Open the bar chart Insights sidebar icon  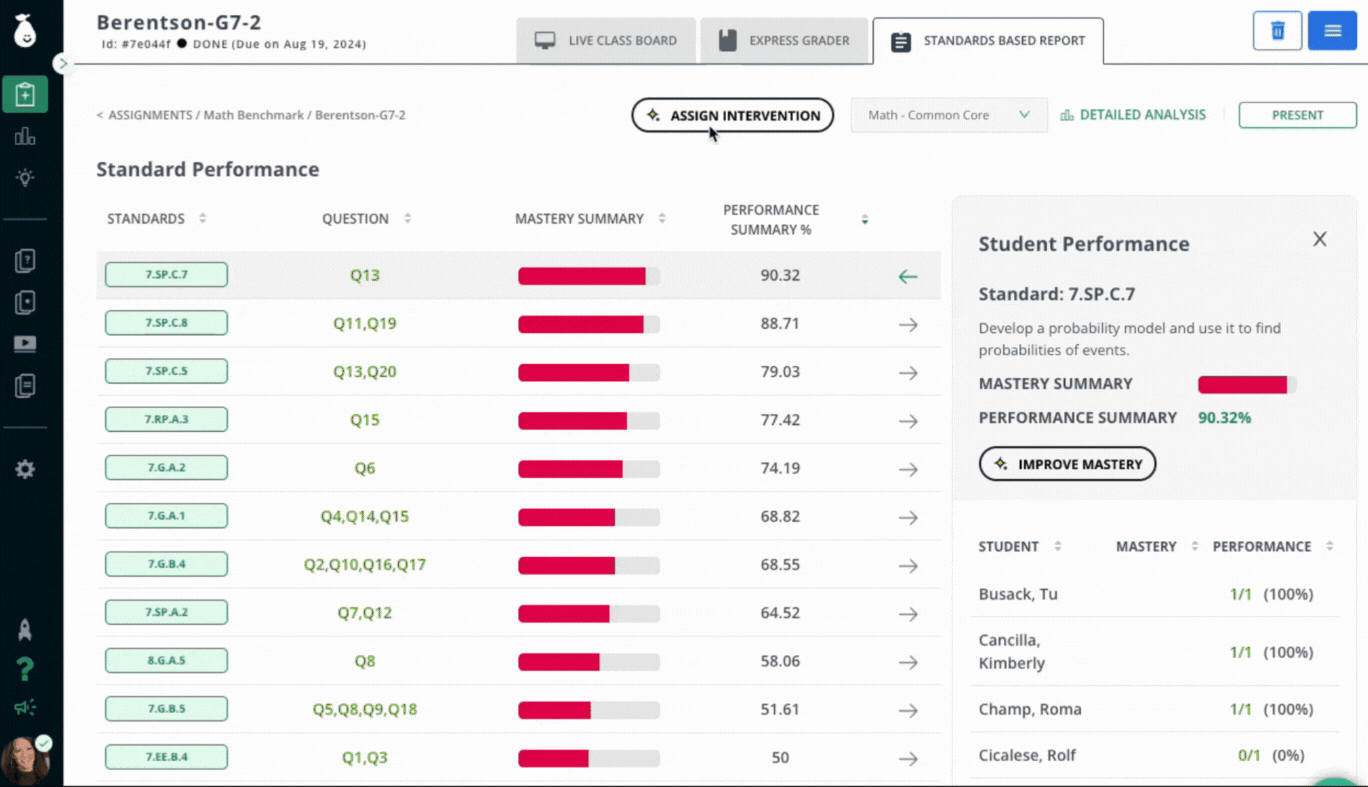tap(25, 137)
